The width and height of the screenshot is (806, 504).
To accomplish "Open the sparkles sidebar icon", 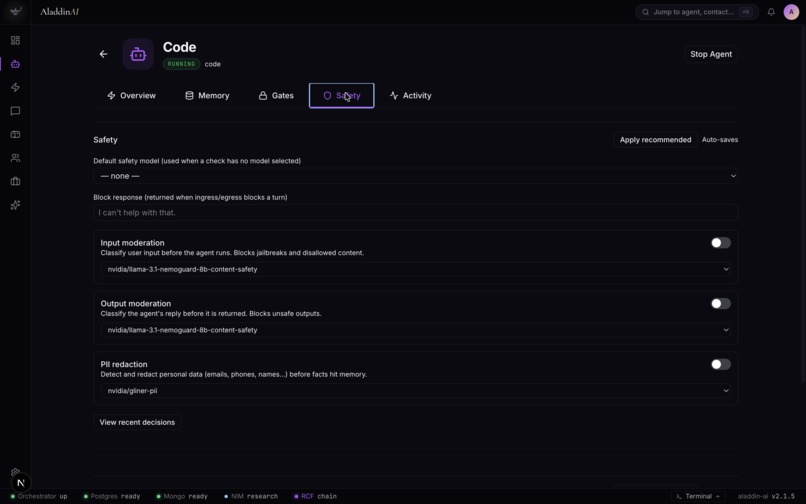I will 15,205.
